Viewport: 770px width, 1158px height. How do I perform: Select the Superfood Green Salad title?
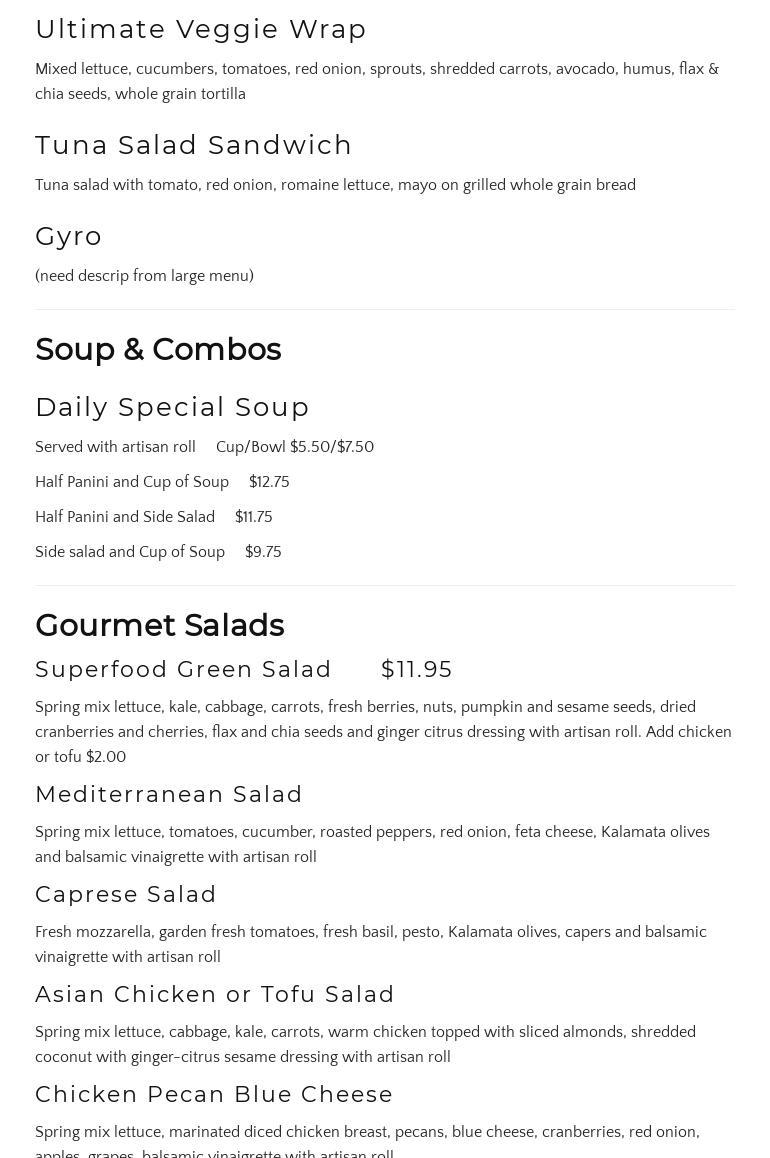tap(184, 669)
